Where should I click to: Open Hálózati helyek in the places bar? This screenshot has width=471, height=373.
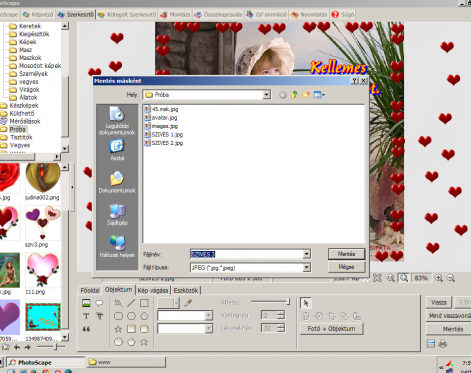click(117, 247)
